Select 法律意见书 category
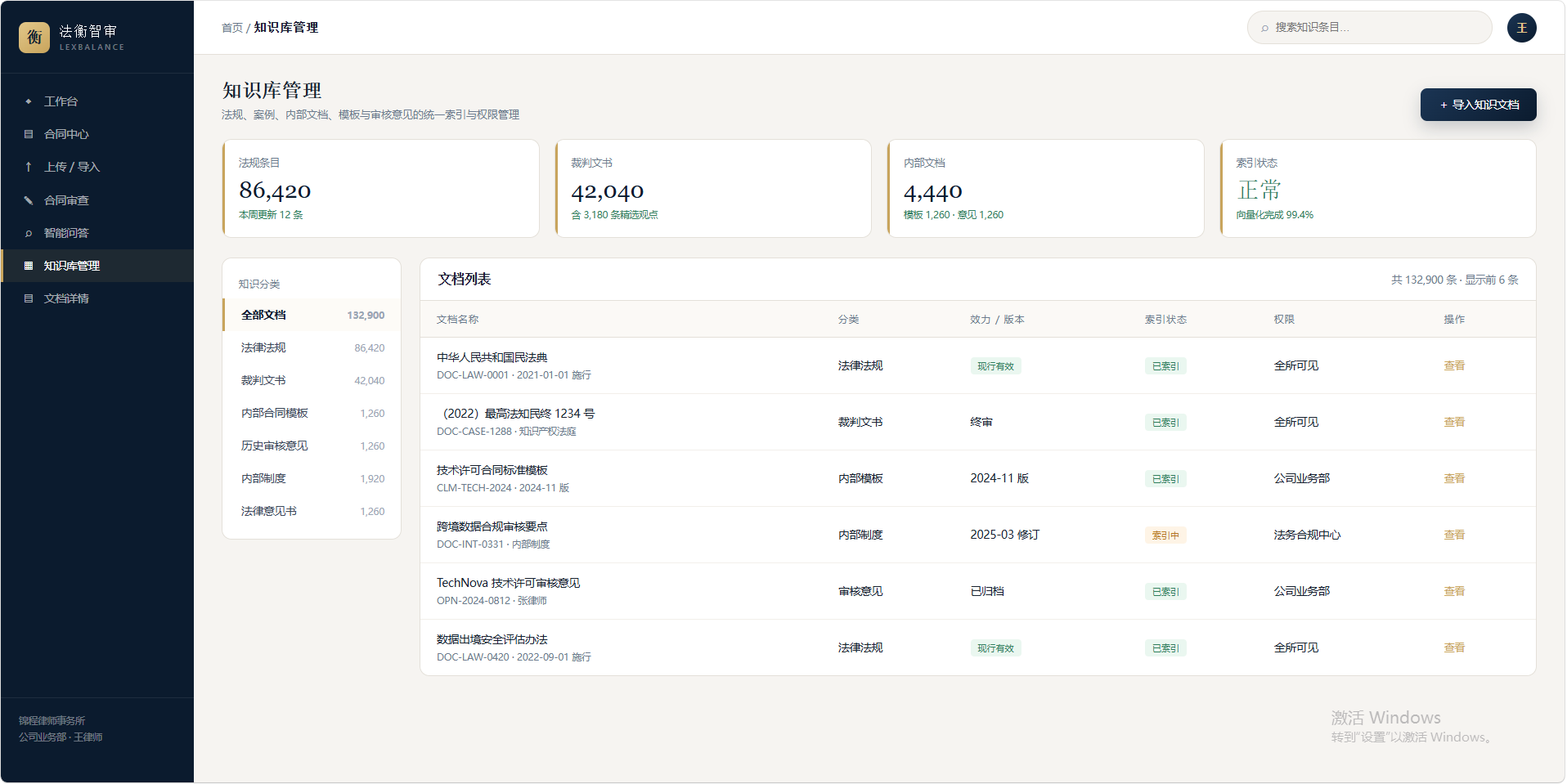The height and width of the screenshot is (784, 1567). point(312,511)
